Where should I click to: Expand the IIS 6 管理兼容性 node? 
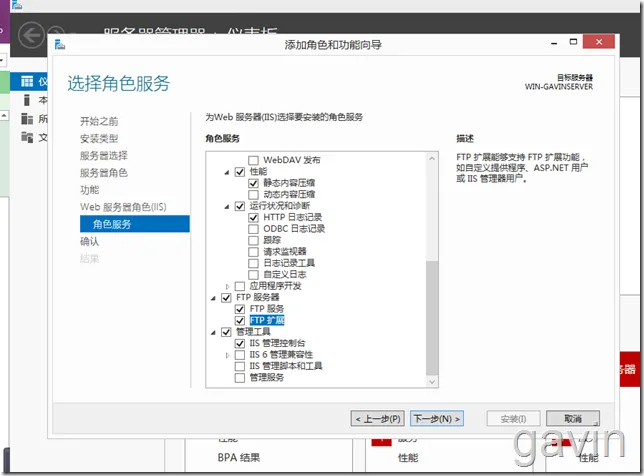click(x=227, y=355)
